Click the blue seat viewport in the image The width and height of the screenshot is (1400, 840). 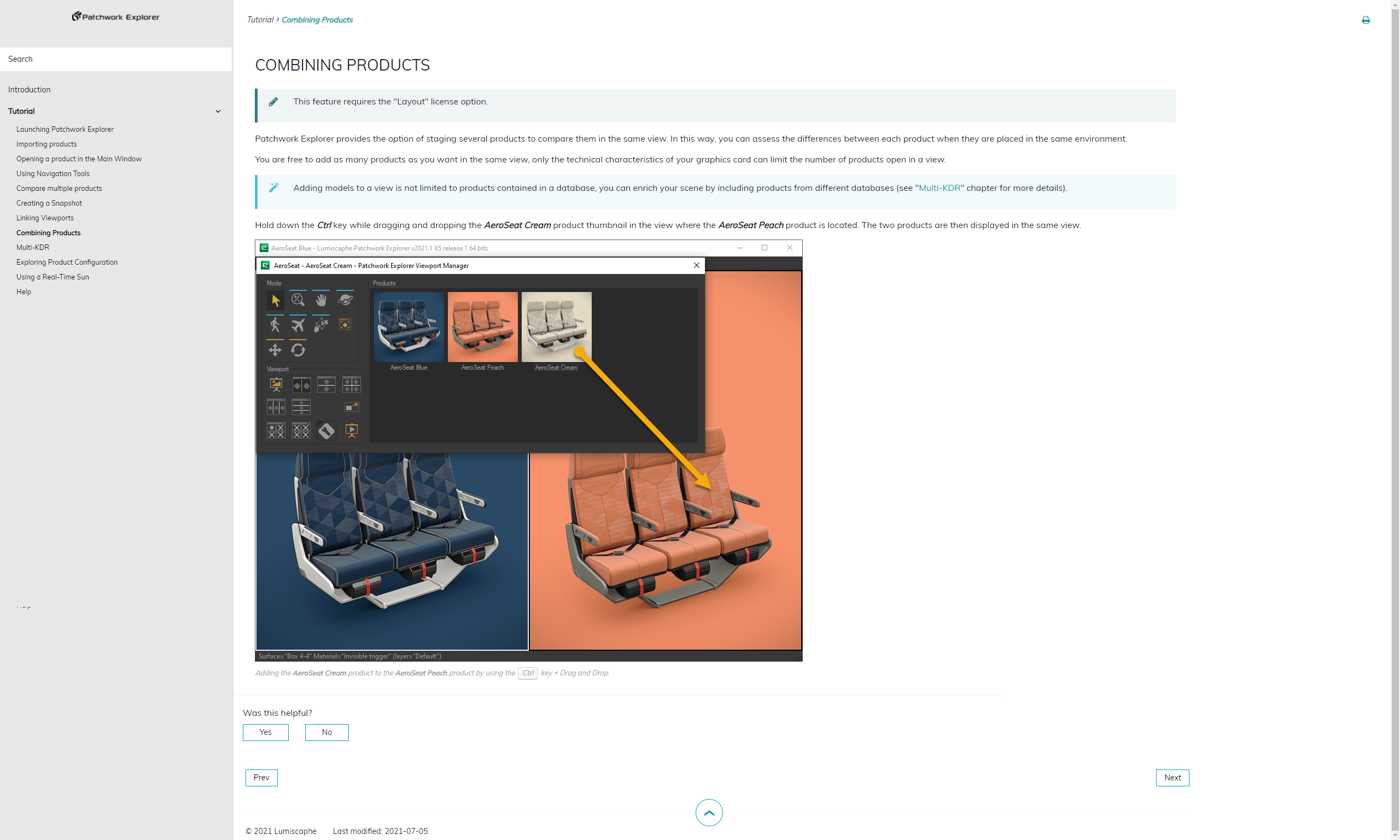392,551
